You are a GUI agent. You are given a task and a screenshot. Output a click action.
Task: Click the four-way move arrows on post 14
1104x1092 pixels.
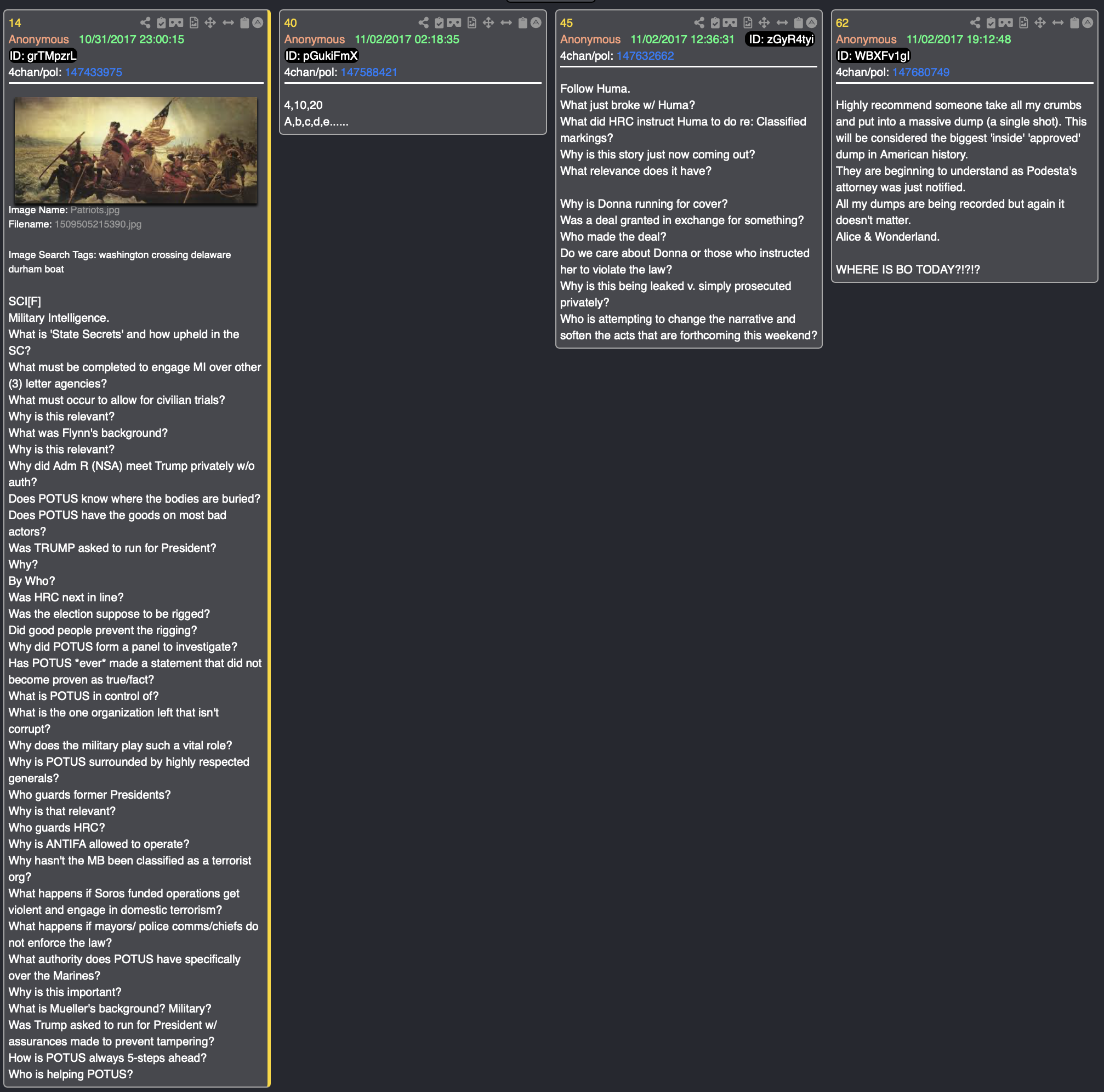[210, 23]
